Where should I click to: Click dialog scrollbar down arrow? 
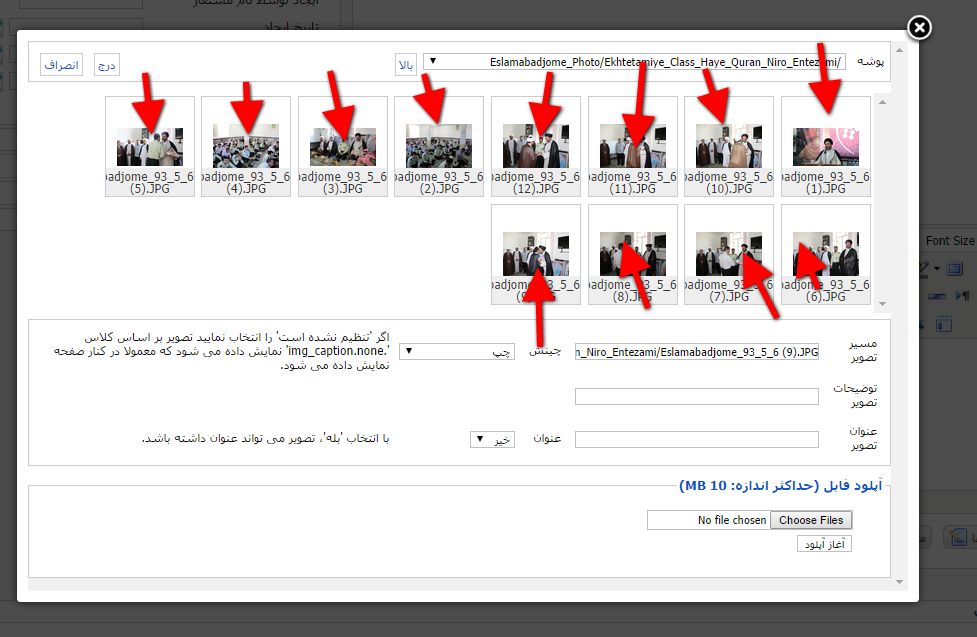[899, 582]
